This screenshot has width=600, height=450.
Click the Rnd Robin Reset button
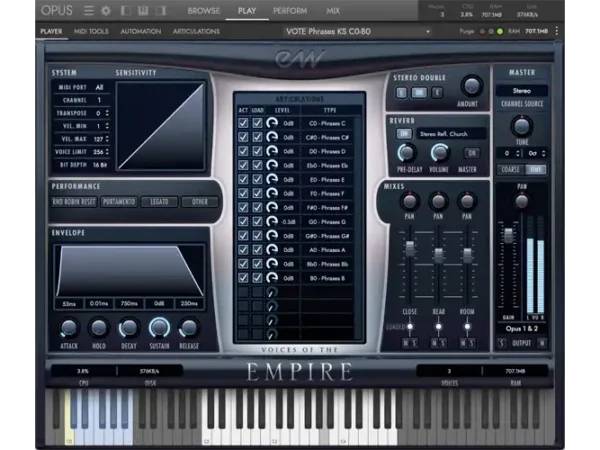[74, 202]
